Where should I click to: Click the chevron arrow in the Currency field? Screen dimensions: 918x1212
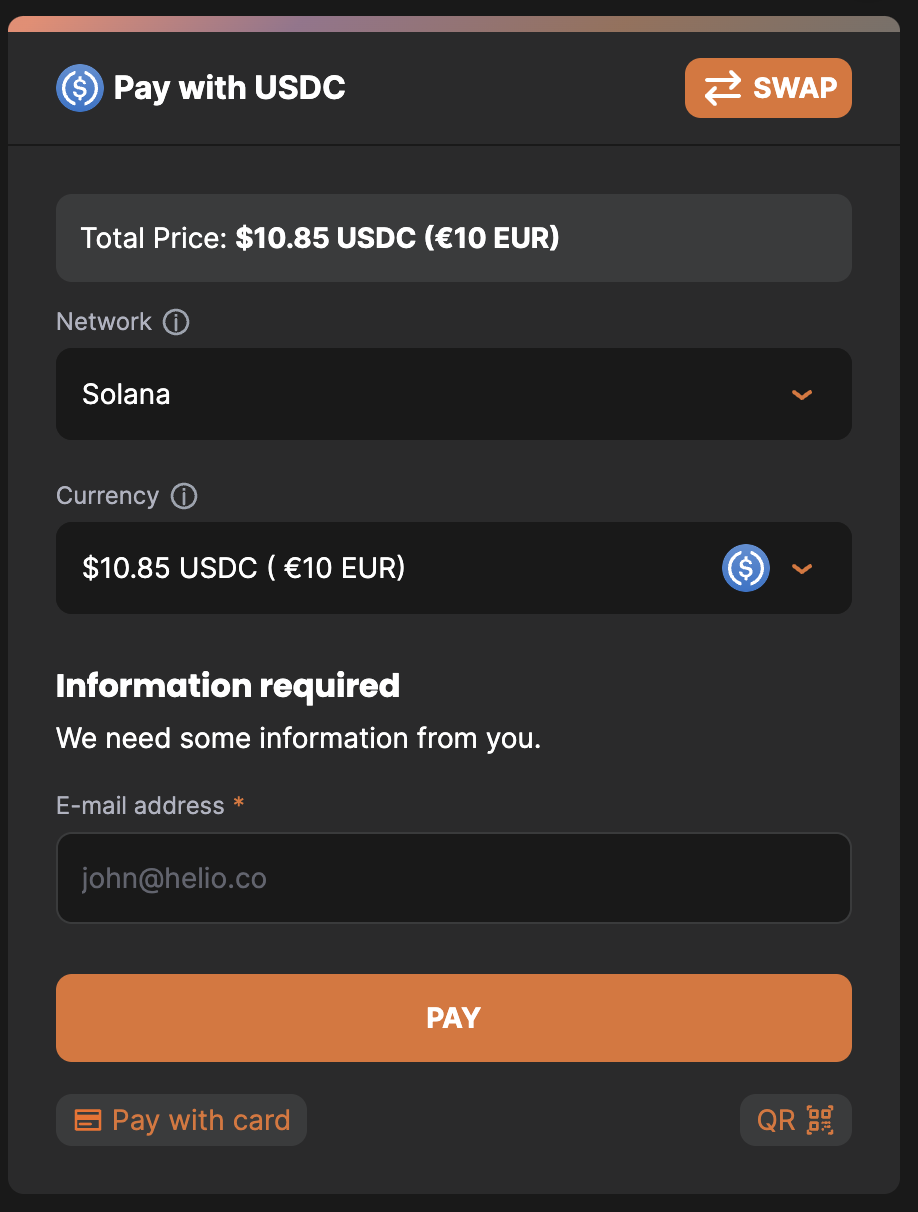(x=802, y=568)
